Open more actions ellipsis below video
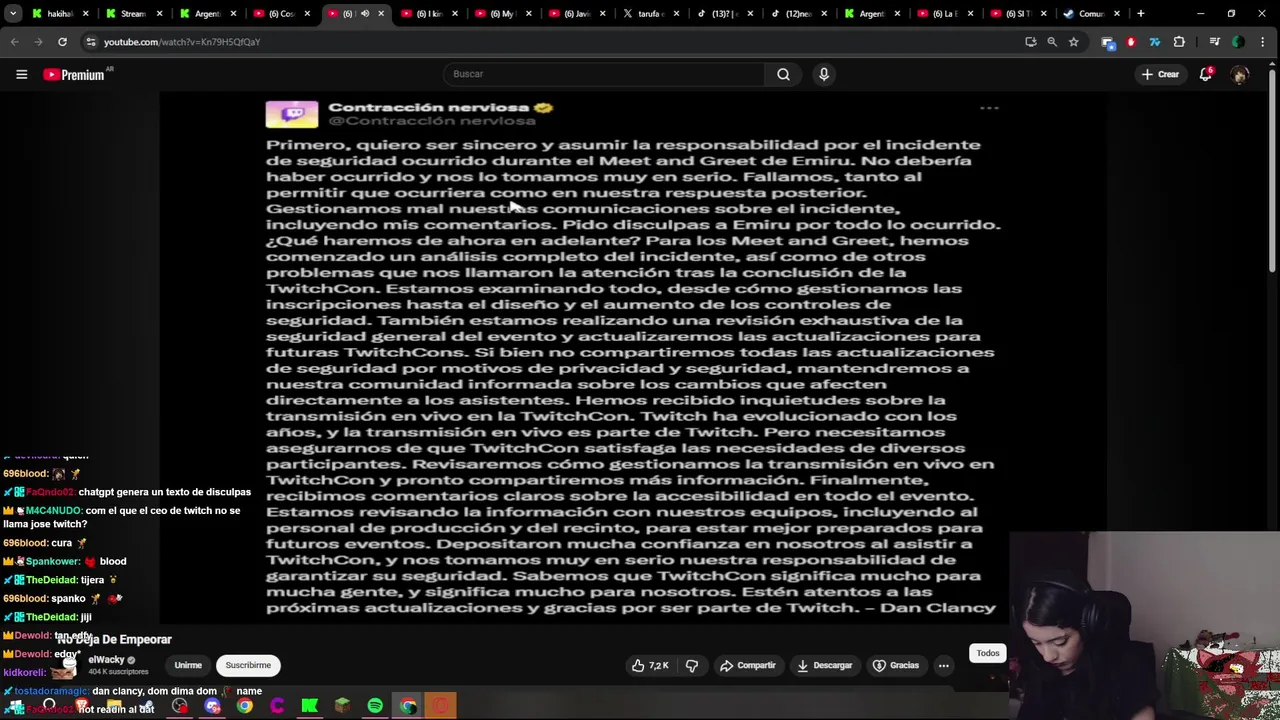 click(943, 665)
